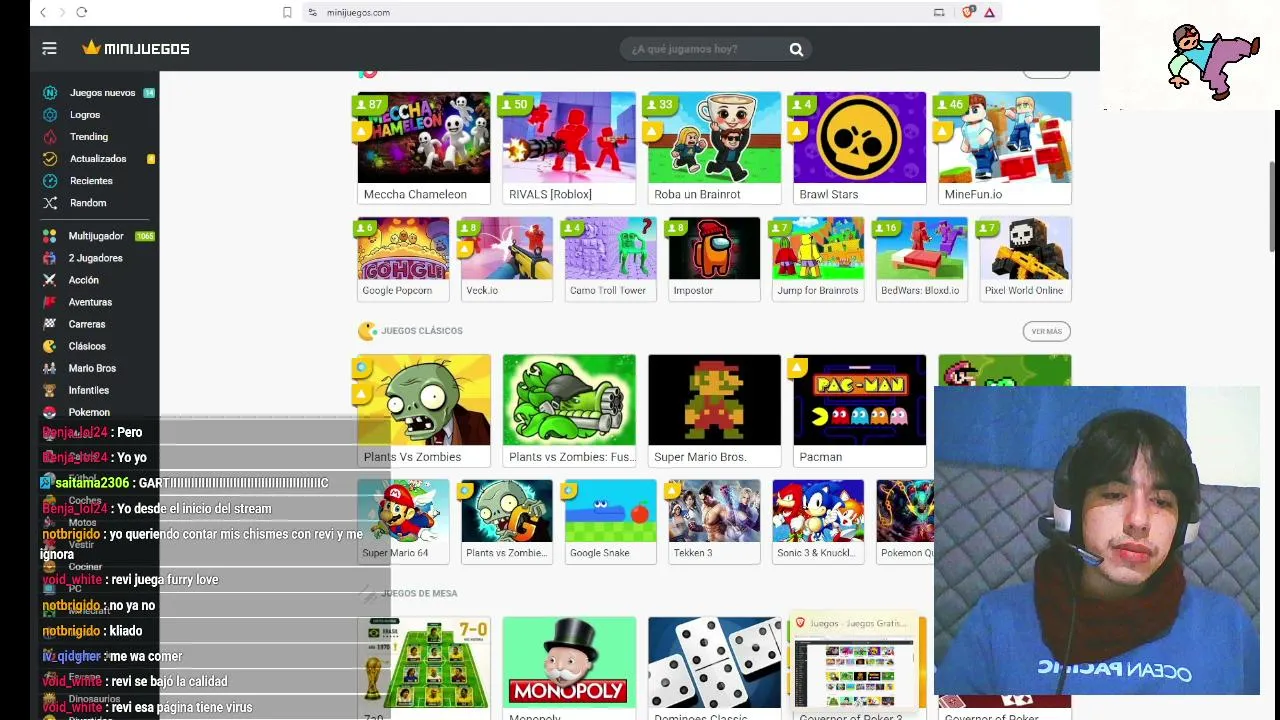Screen dimensions: 1280x720
Task: Open the Pixel World Online game
Action: click(x=1025, y=259)
